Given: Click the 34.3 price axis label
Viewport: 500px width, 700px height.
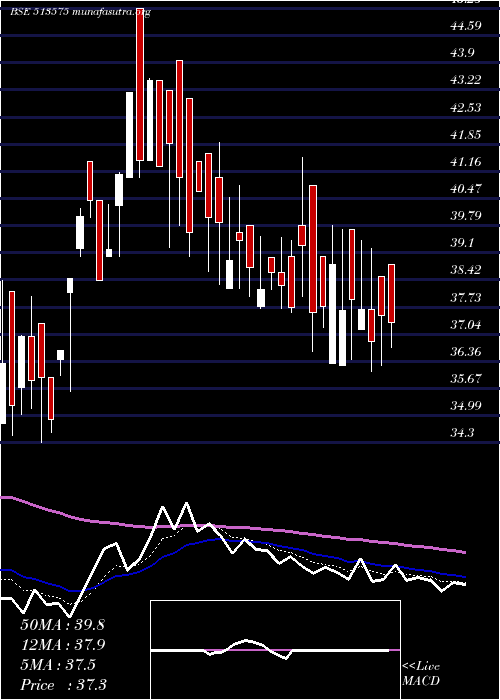Looking at the screenshot, I should pos(462,433).
